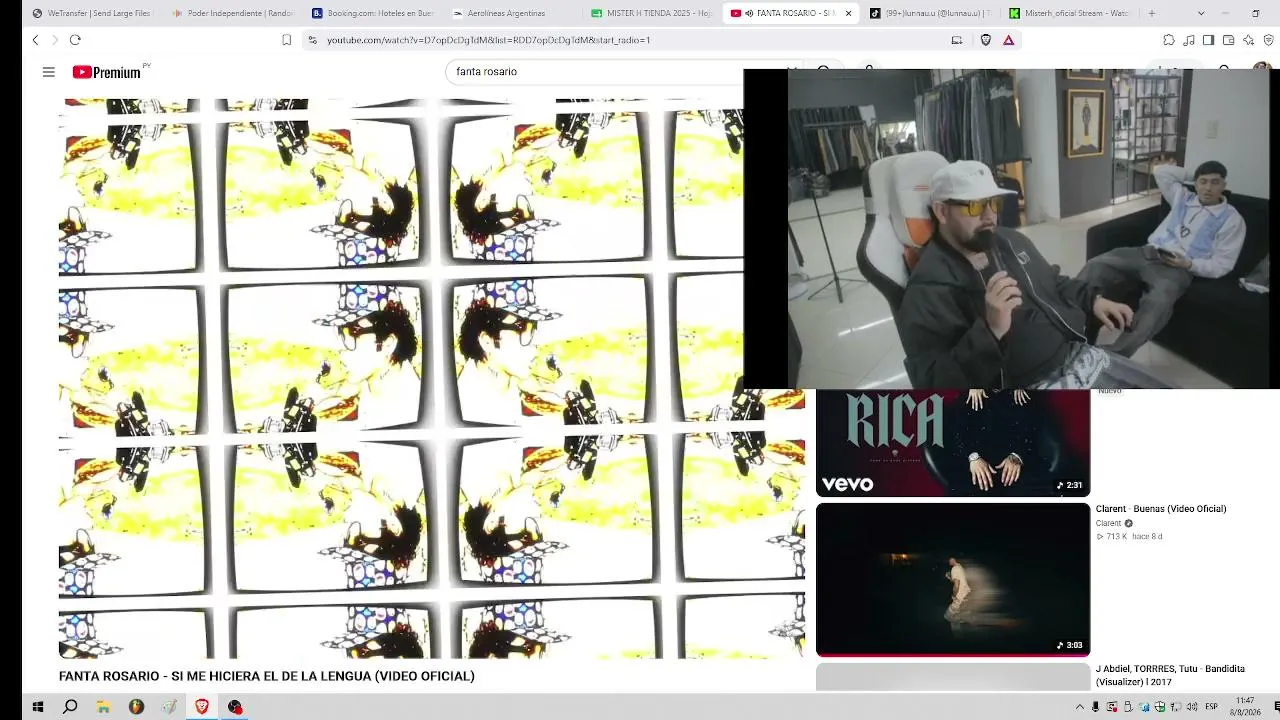
Task: Open Brave Shields lion icon
Action: pos(986,40)
